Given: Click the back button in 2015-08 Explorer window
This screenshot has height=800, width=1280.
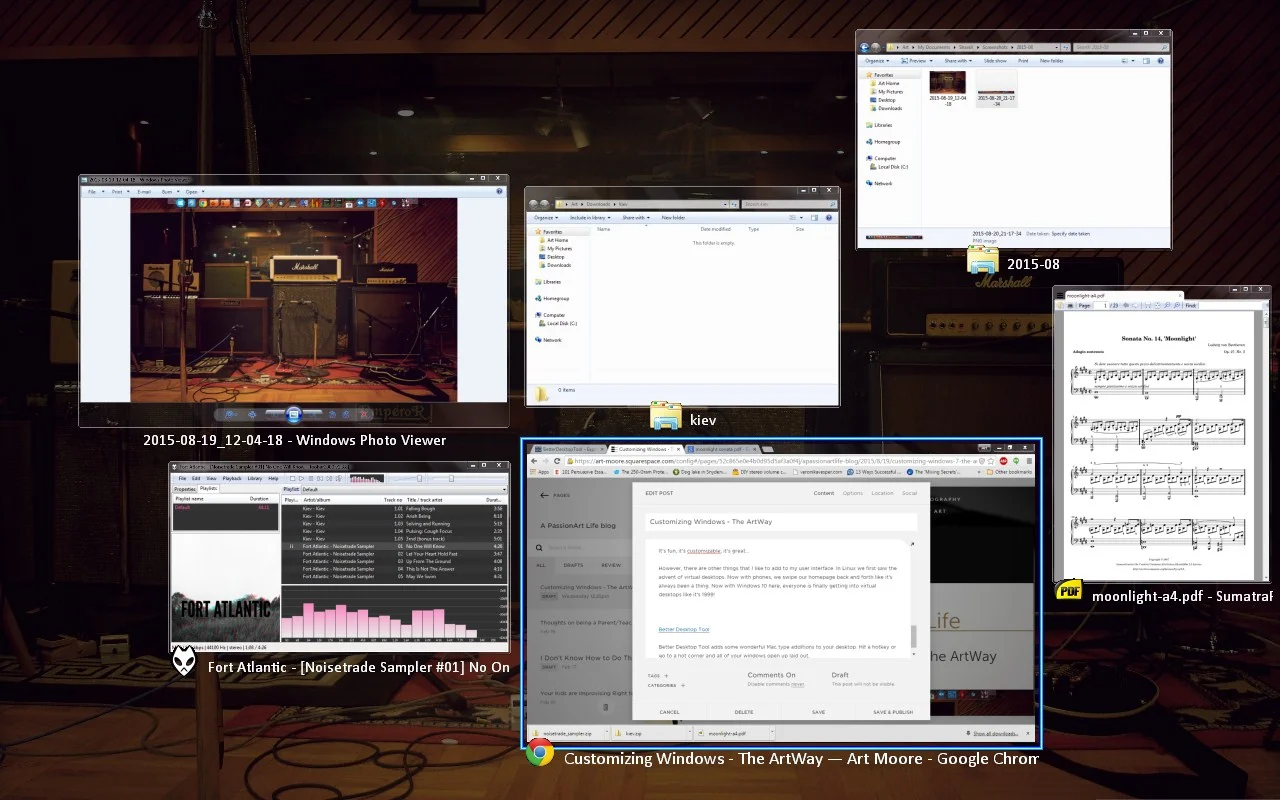Looking at the screenshot, I should (865, 46).
